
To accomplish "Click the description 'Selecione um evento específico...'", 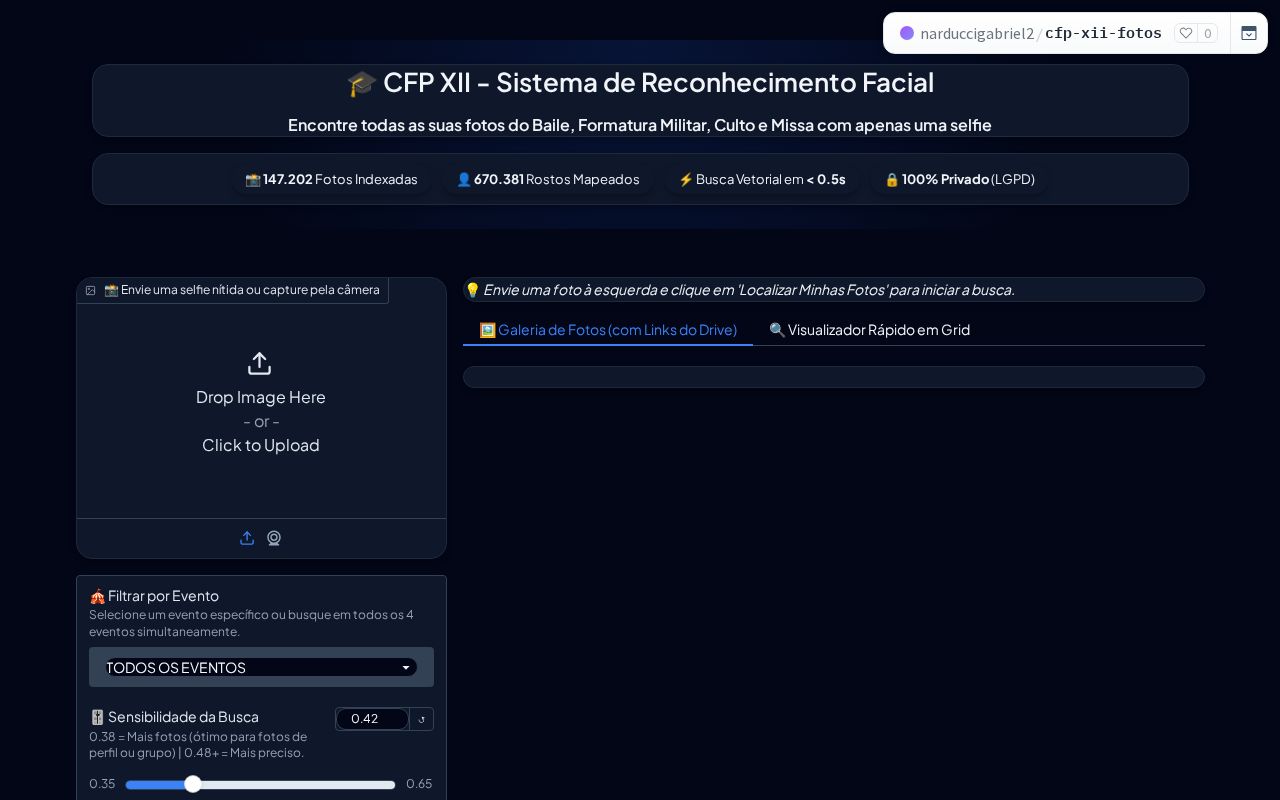I will coord(251,623).
